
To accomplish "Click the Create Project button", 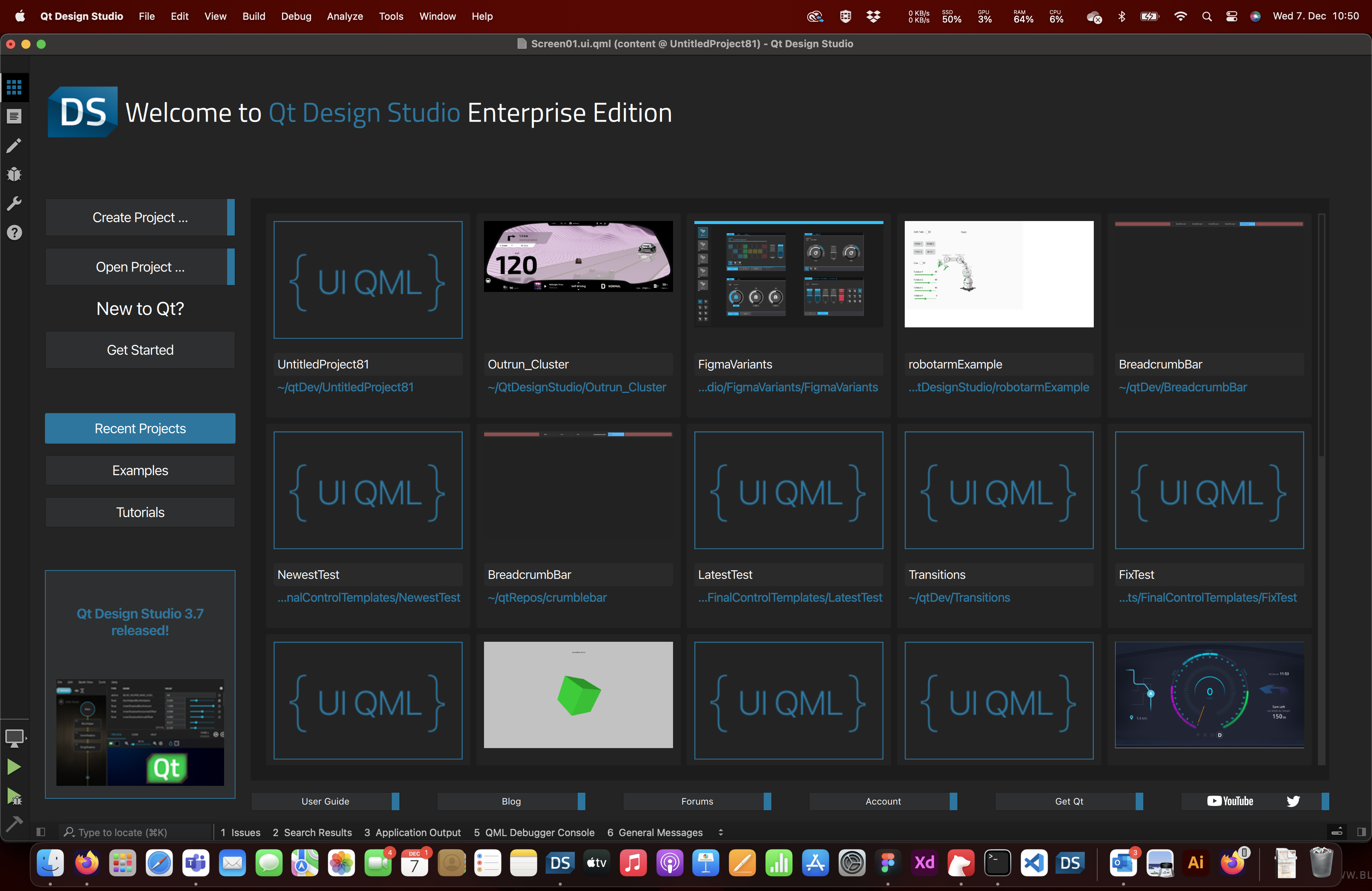I will 140,217.
